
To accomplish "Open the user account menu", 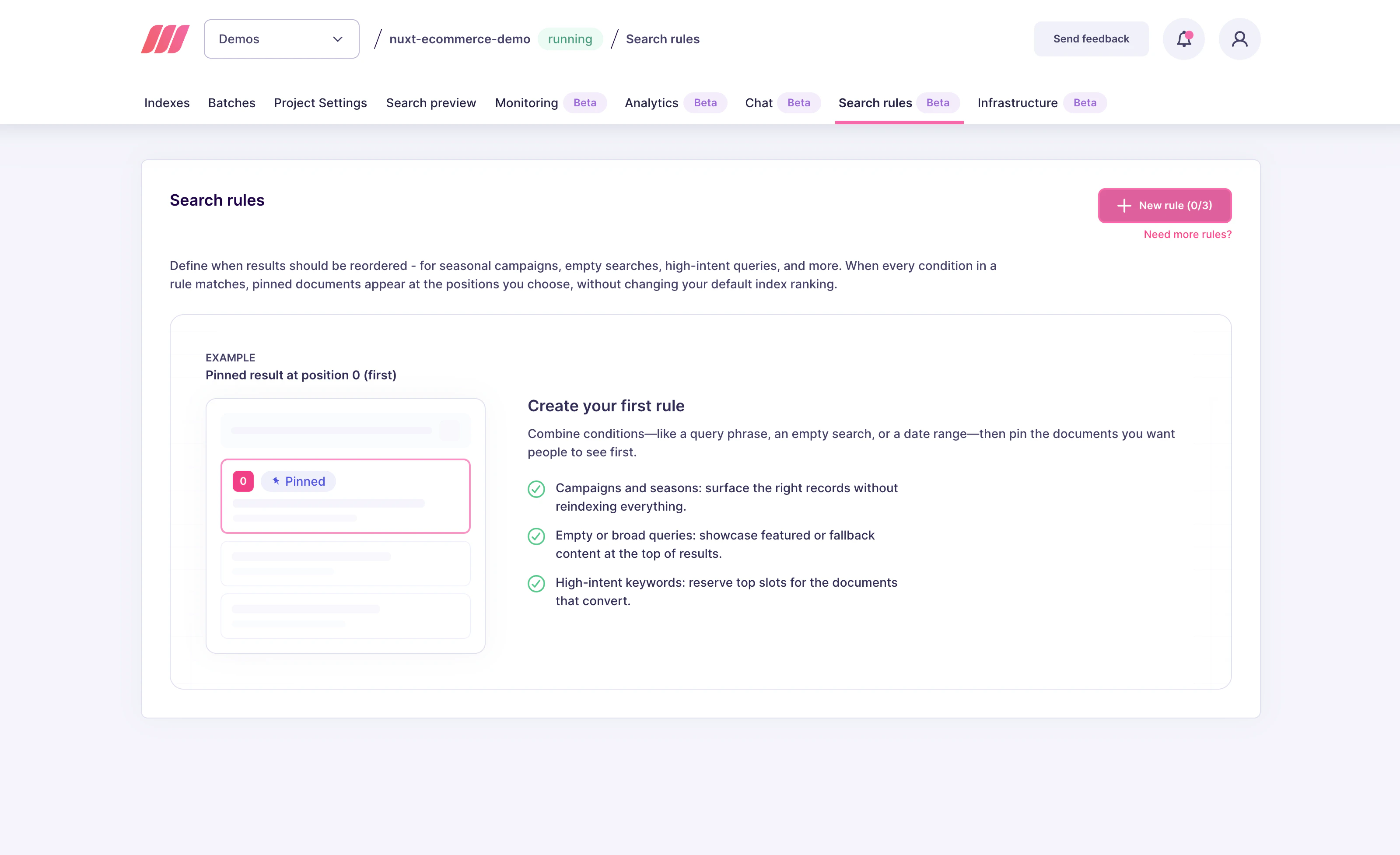I will point(1239,39).
